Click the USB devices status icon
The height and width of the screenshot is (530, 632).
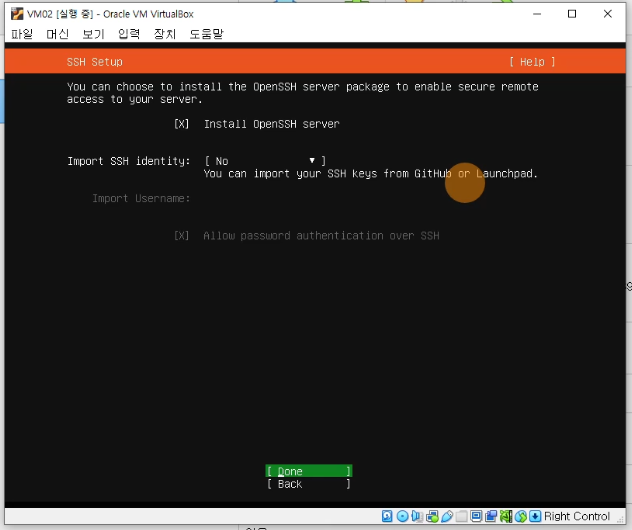[x=447, y=516]
